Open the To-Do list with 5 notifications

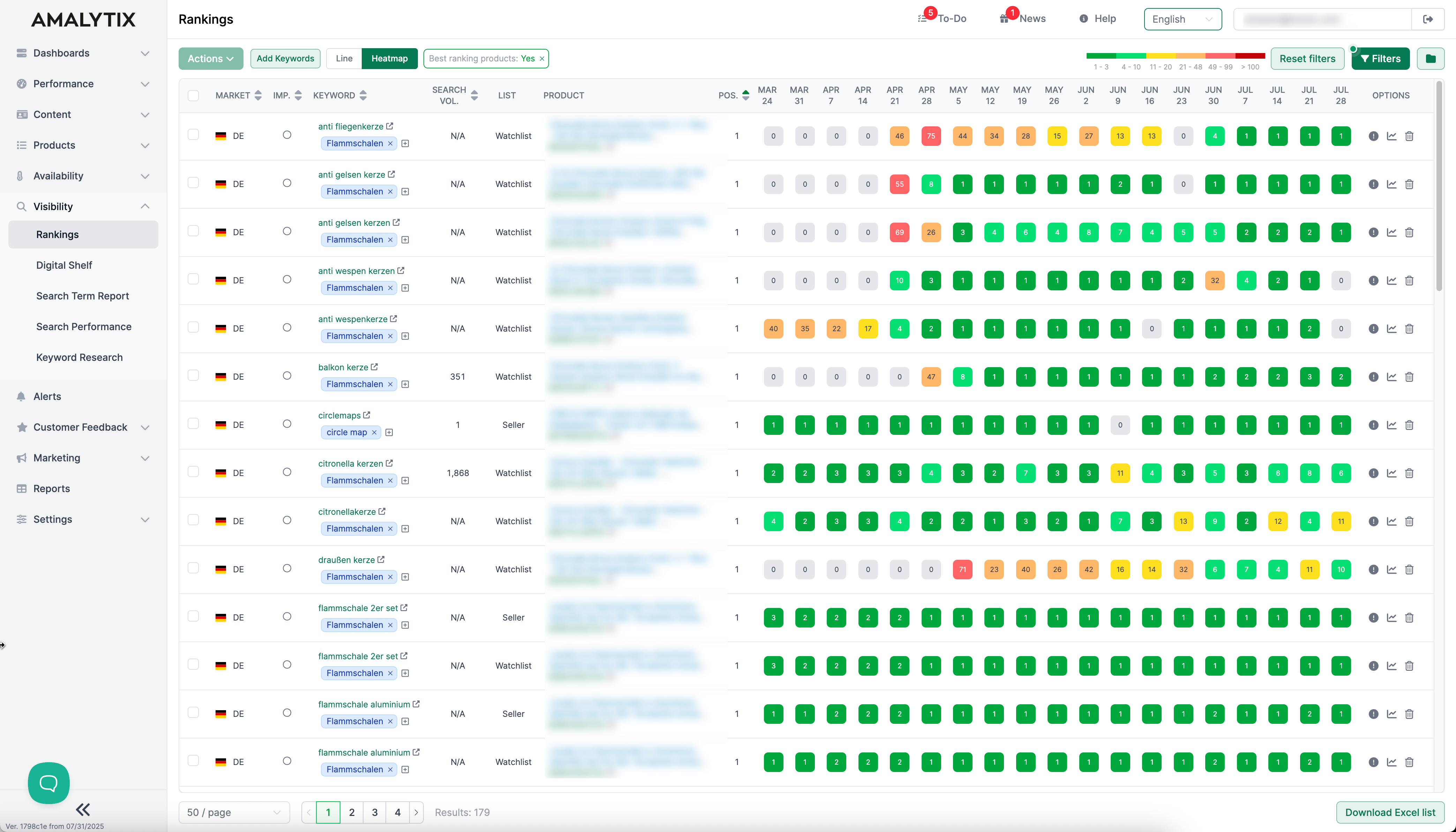pyautogui.click(x=942, y=18)
